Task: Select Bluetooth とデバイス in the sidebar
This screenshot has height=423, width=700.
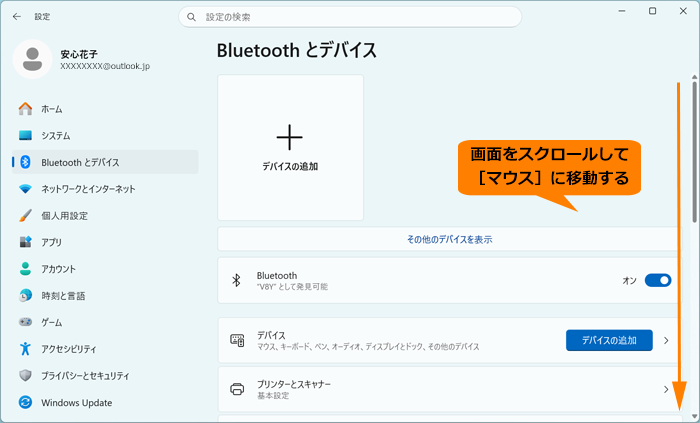Action: coord(105,162)
